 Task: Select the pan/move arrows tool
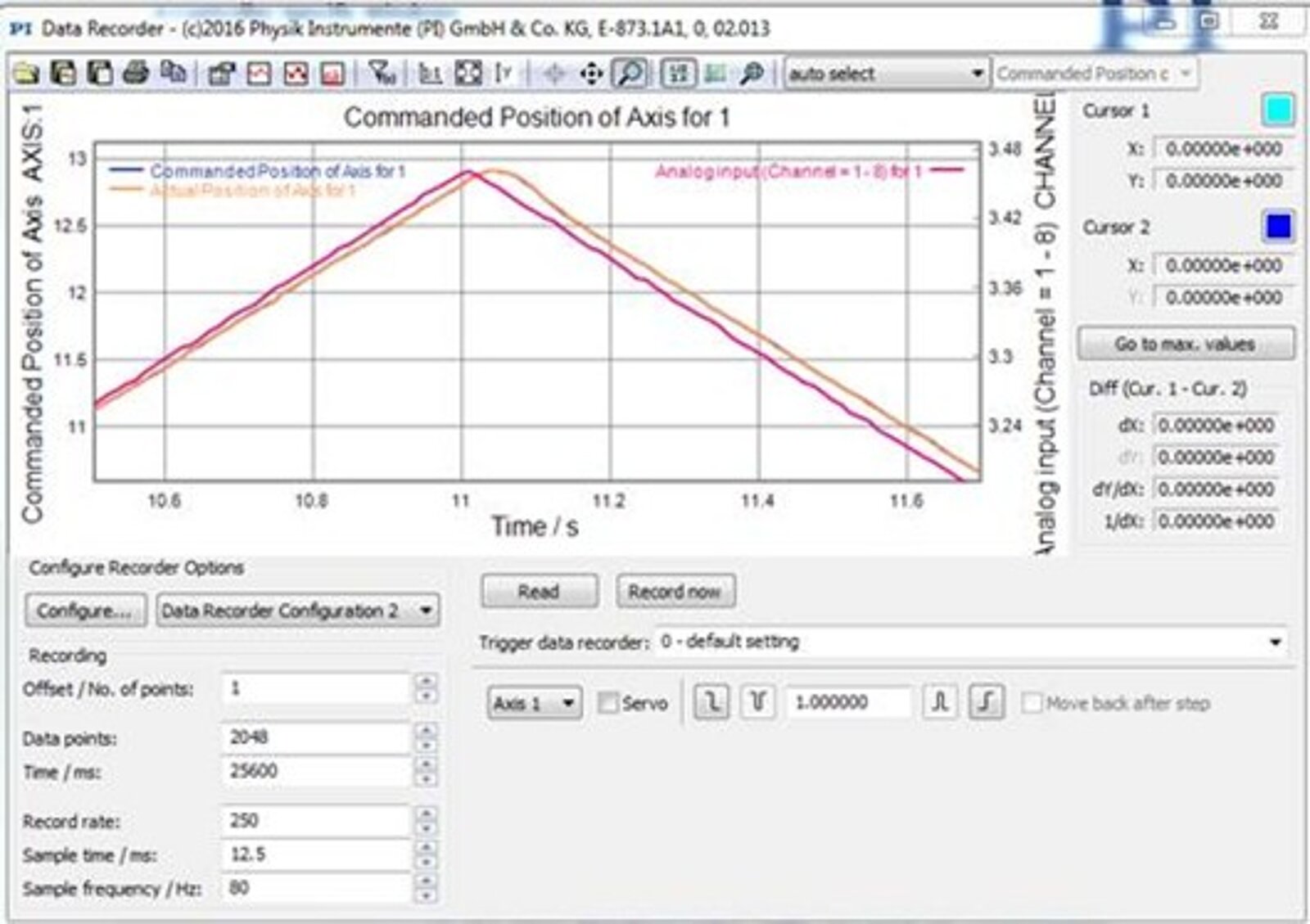tap(590, 74)
